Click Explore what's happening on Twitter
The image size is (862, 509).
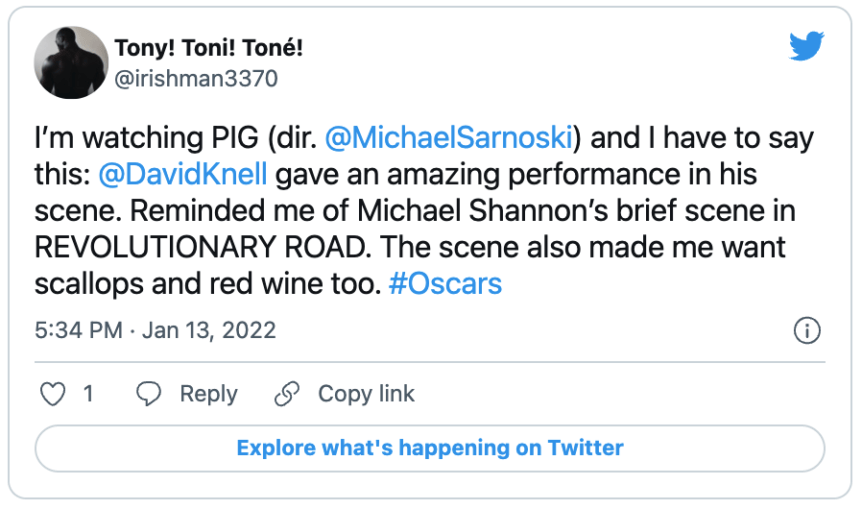430,448
